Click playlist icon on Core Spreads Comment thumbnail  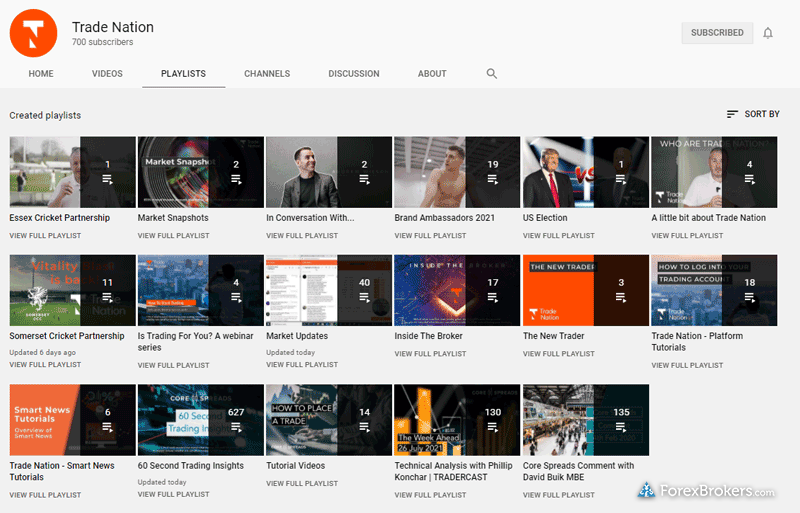click(621, 427)
